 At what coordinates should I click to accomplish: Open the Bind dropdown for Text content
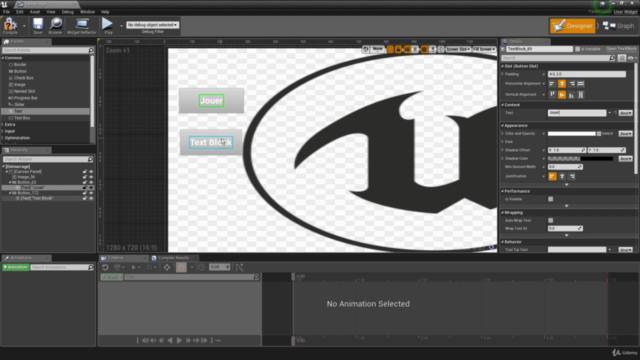pyautogui.click(x=625, y=113)
